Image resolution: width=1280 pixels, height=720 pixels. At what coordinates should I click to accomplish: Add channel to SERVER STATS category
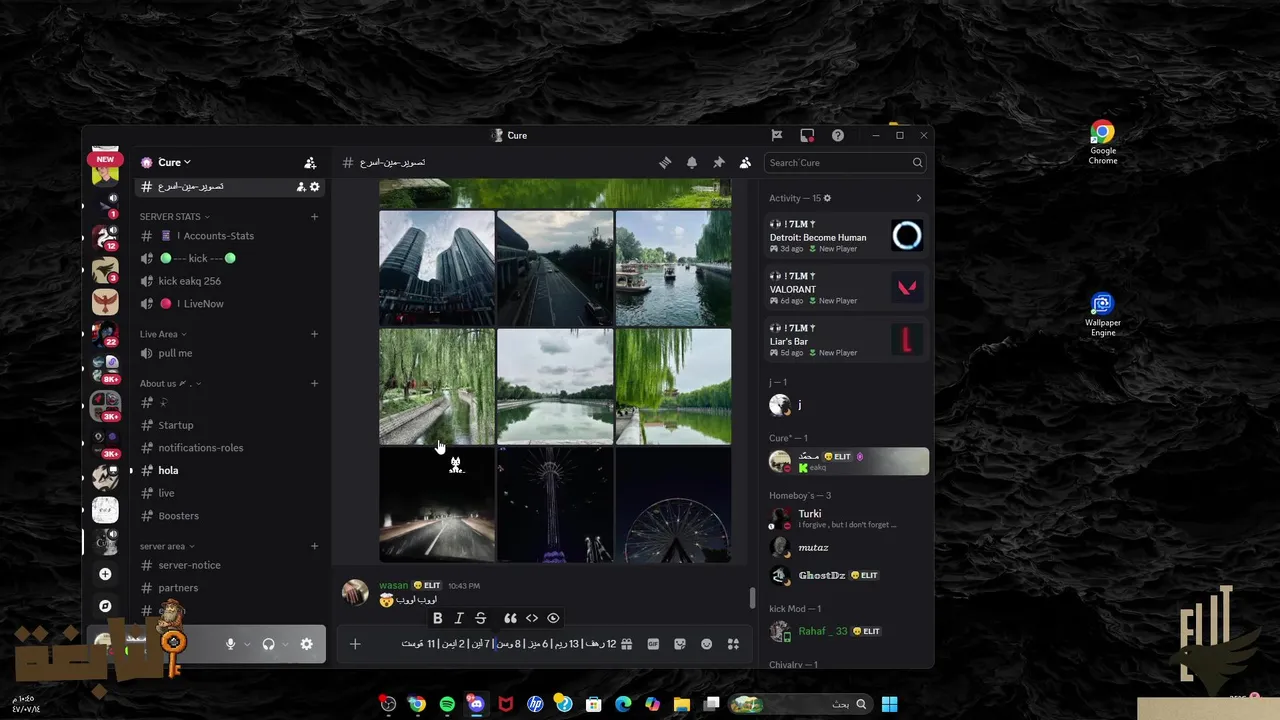[314, 216]
